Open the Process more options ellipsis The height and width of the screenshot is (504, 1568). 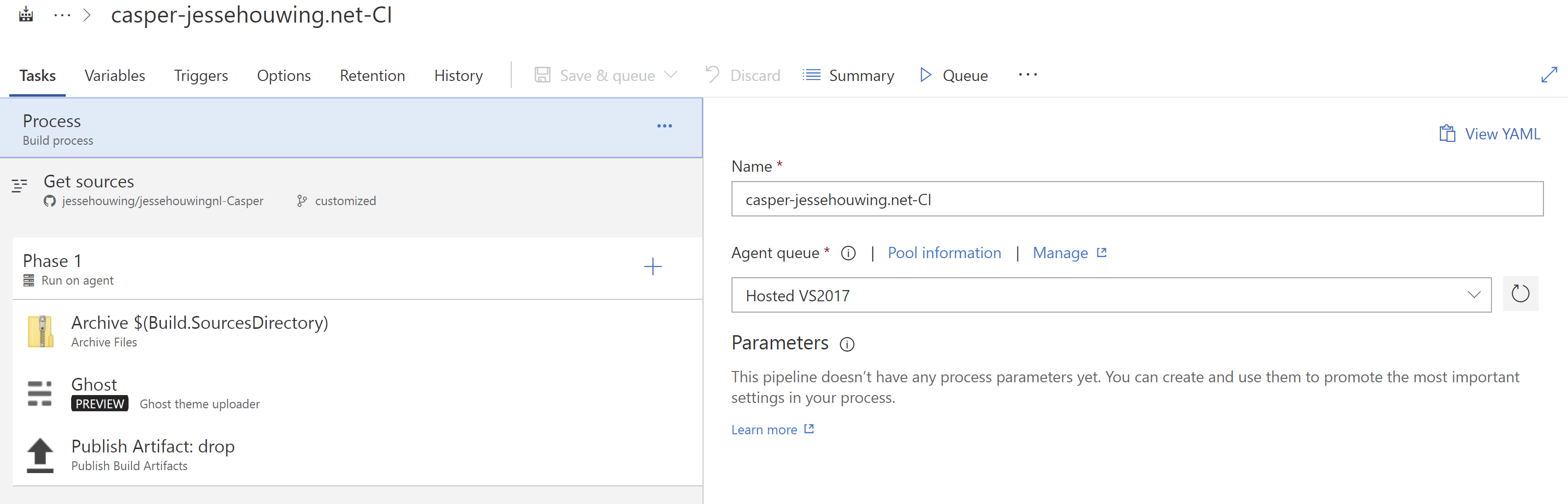pyautogui.click(x=664, y=126)
